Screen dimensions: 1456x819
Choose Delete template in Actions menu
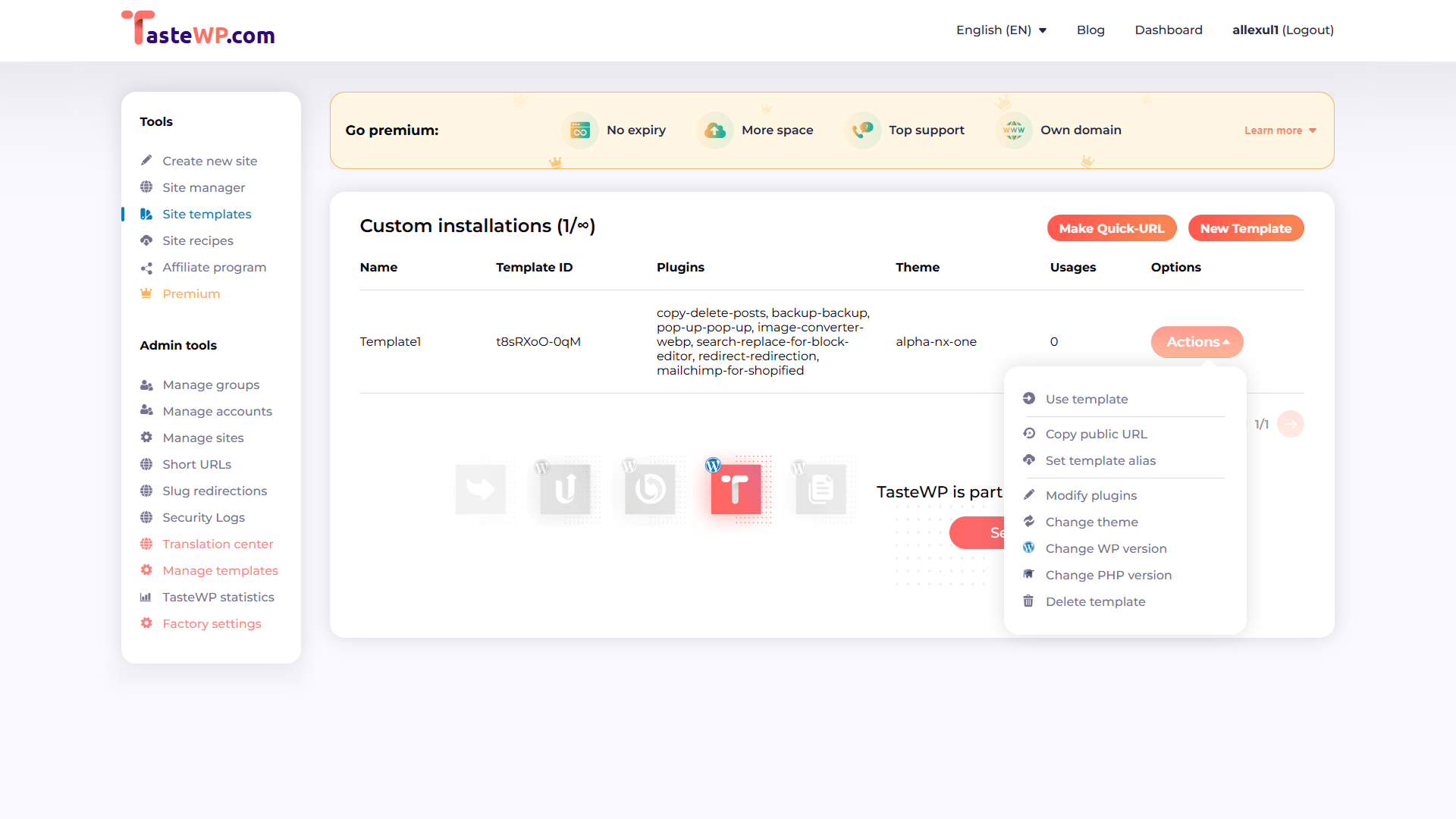click(1095, 601)
